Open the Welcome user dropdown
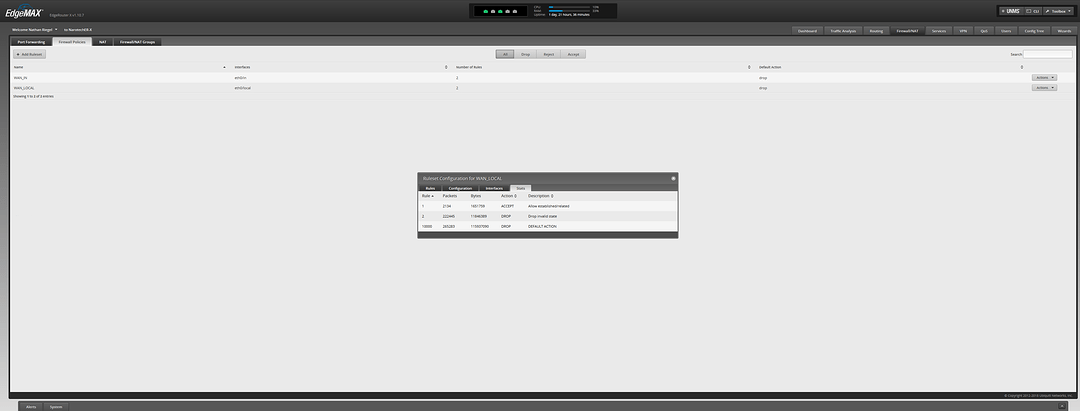1080x411 pixels. click(x=35, y=30)
